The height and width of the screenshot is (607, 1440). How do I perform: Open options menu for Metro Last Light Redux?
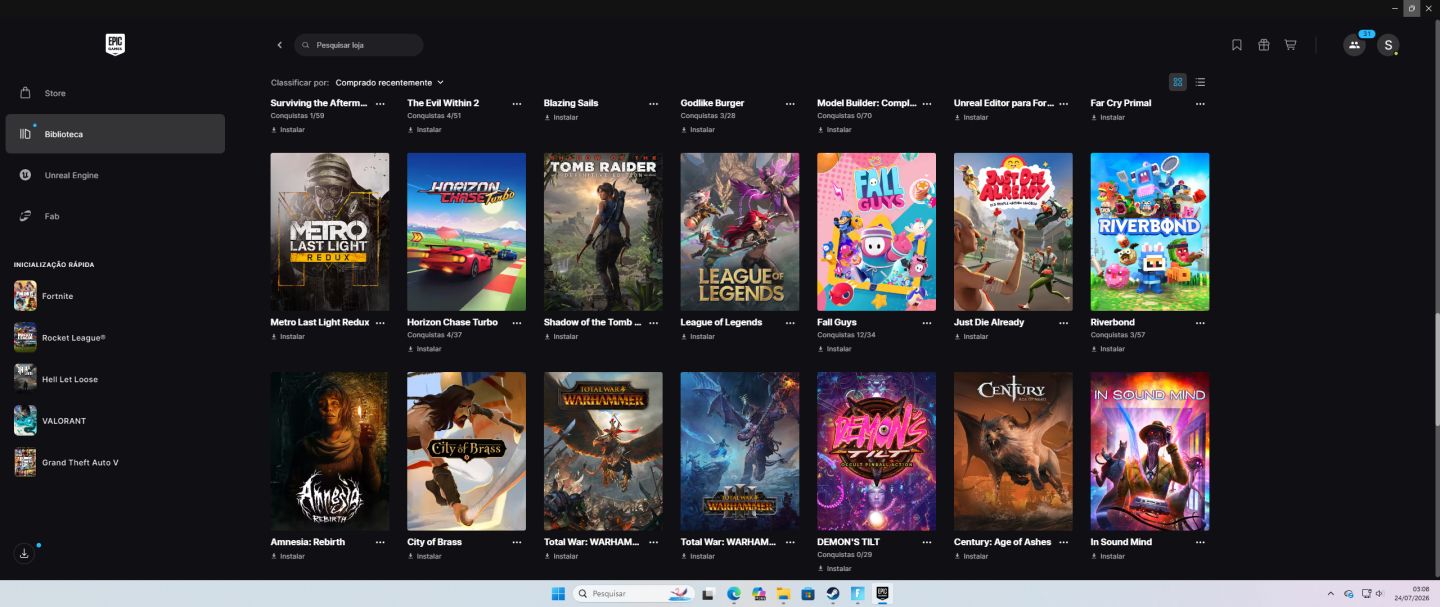pyautogui.click(x=380, y=323)
